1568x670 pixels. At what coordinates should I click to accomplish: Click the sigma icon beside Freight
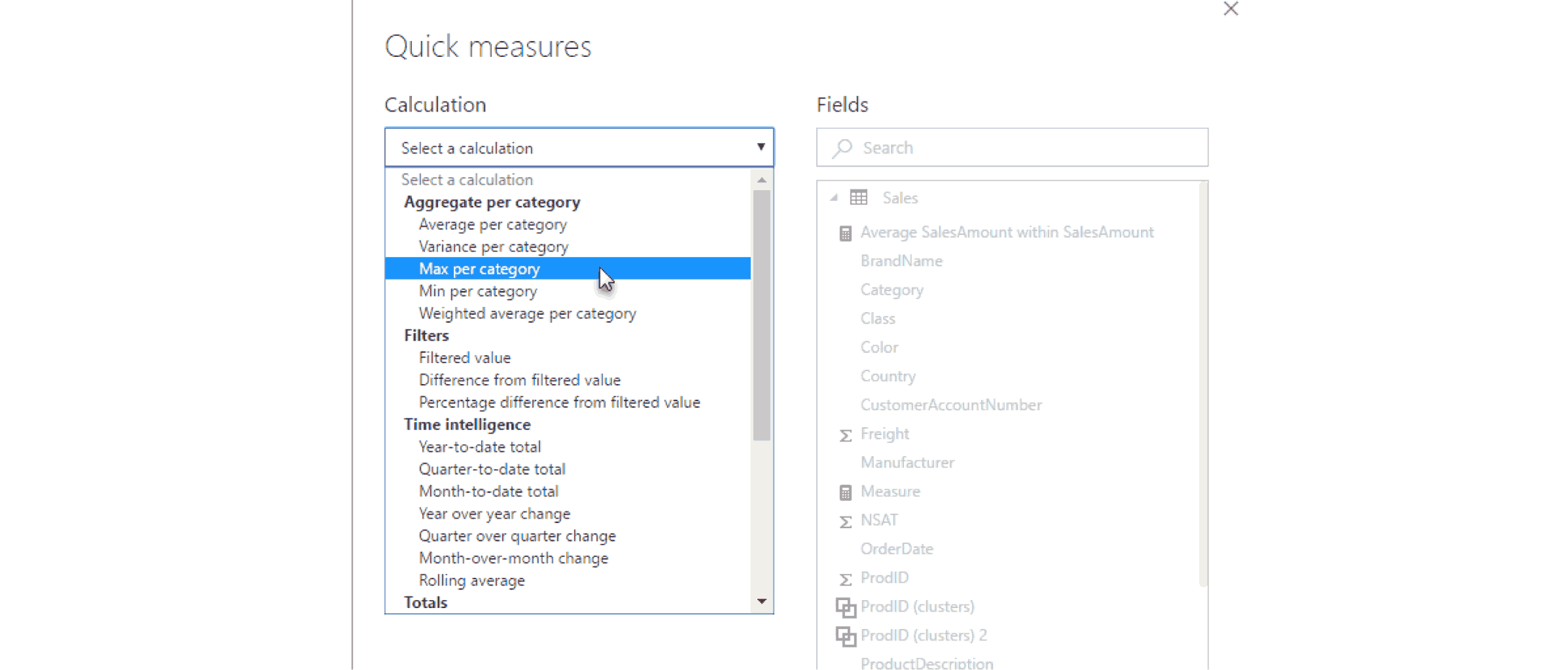pyautogui.click(x=843, y=434)
